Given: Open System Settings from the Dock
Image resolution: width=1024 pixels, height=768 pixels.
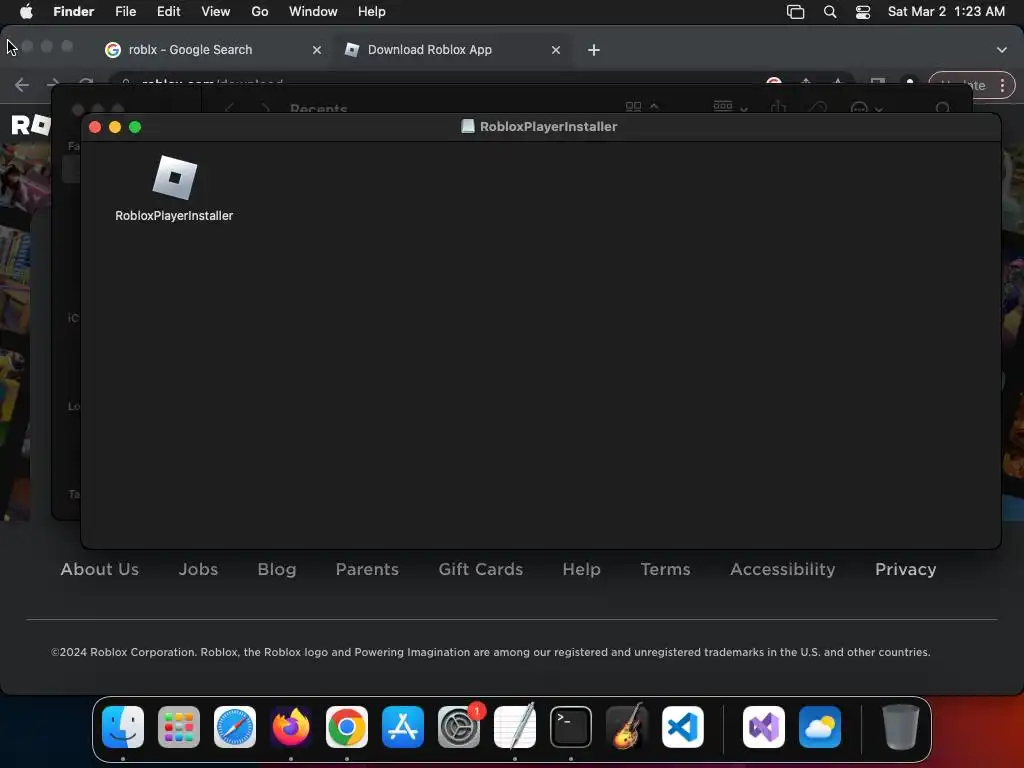Looking at the screenshot, I should click(x=458, y=727).
